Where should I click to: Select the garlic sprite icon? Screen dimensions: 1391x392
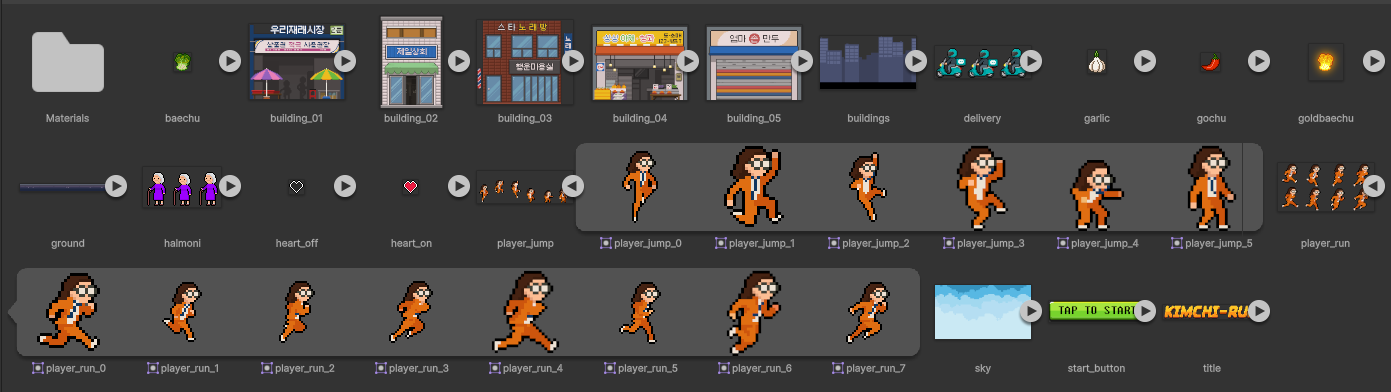point(1097,62)
